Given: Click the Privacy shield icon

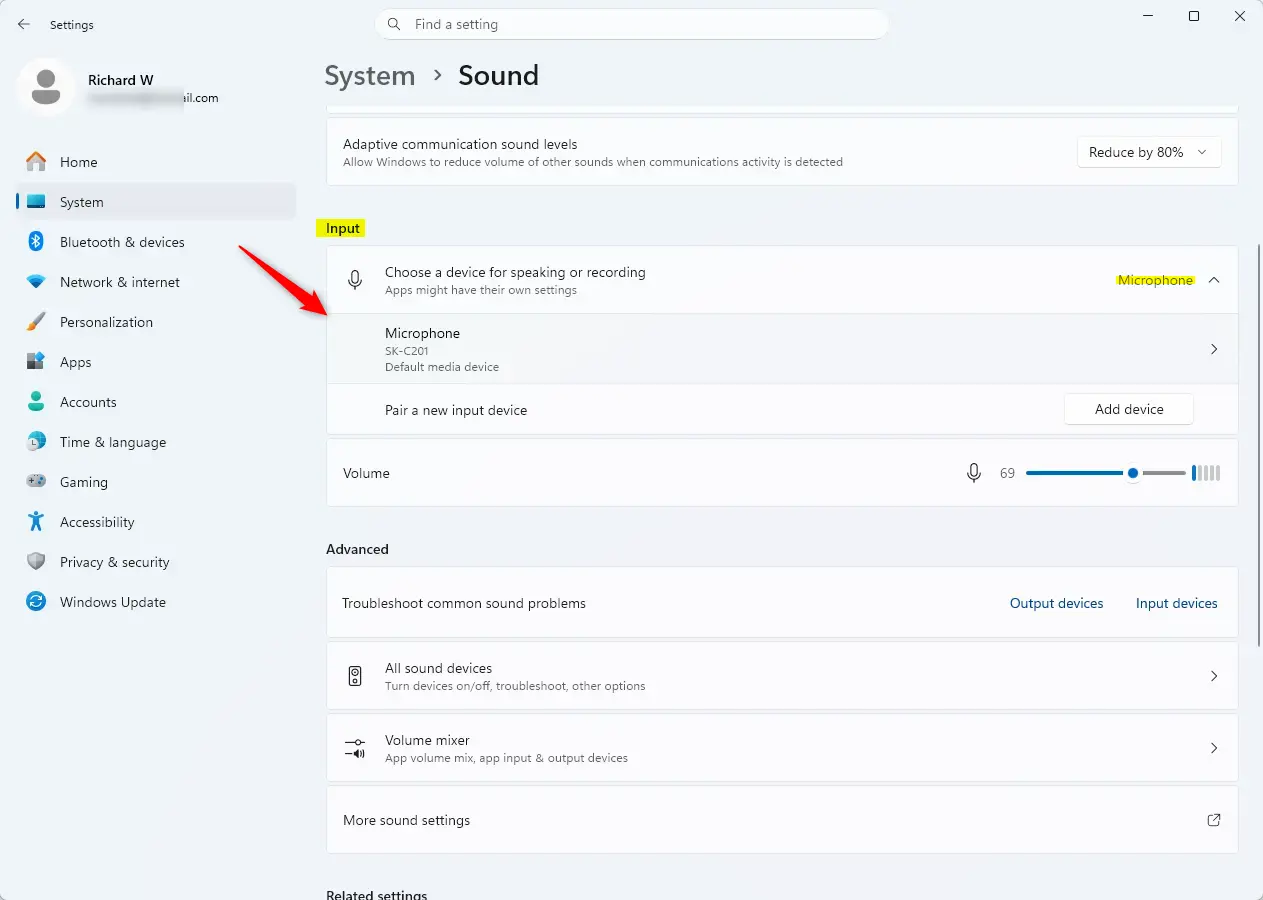Looking at the screenshot, I should tap(36, 562).
